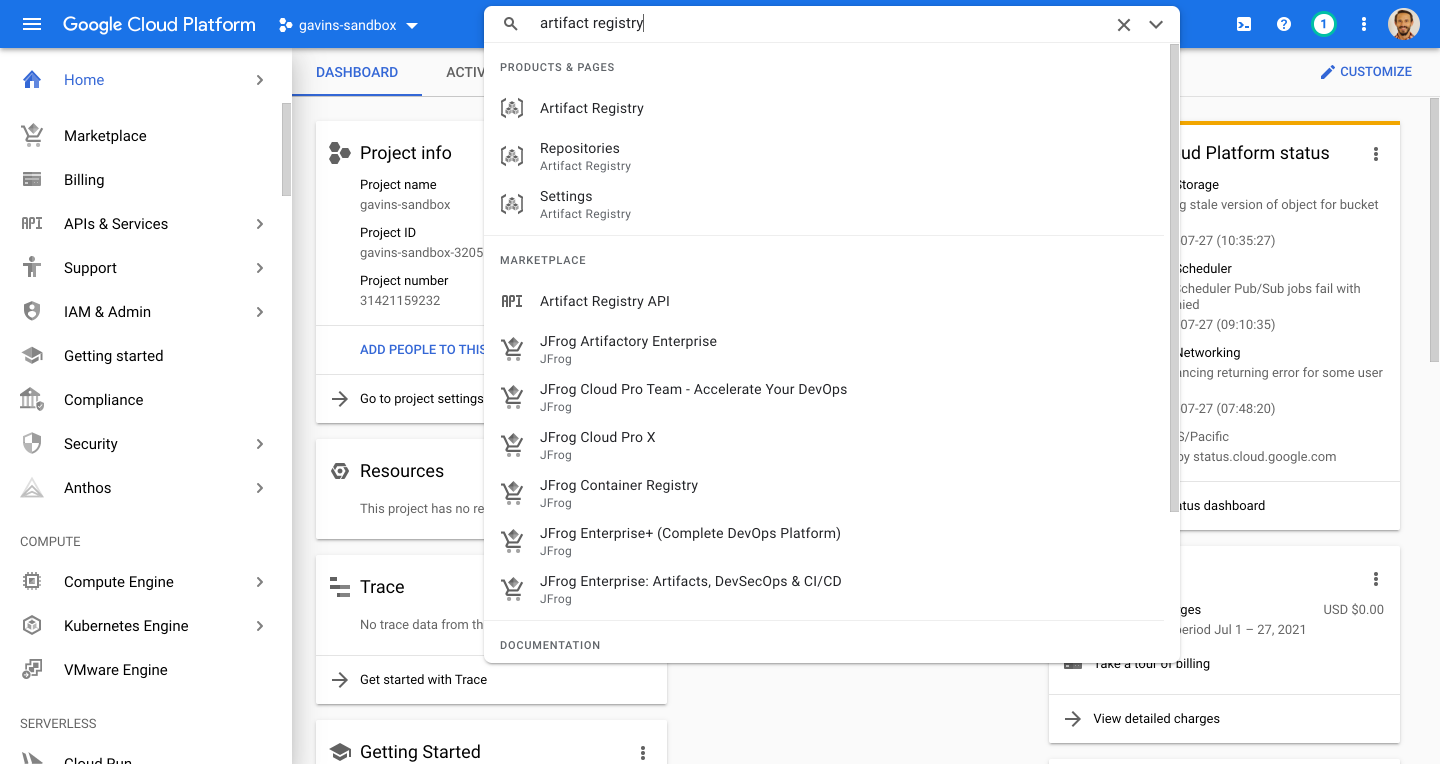Open the help question mark icon

click(x=1284, y=24)
